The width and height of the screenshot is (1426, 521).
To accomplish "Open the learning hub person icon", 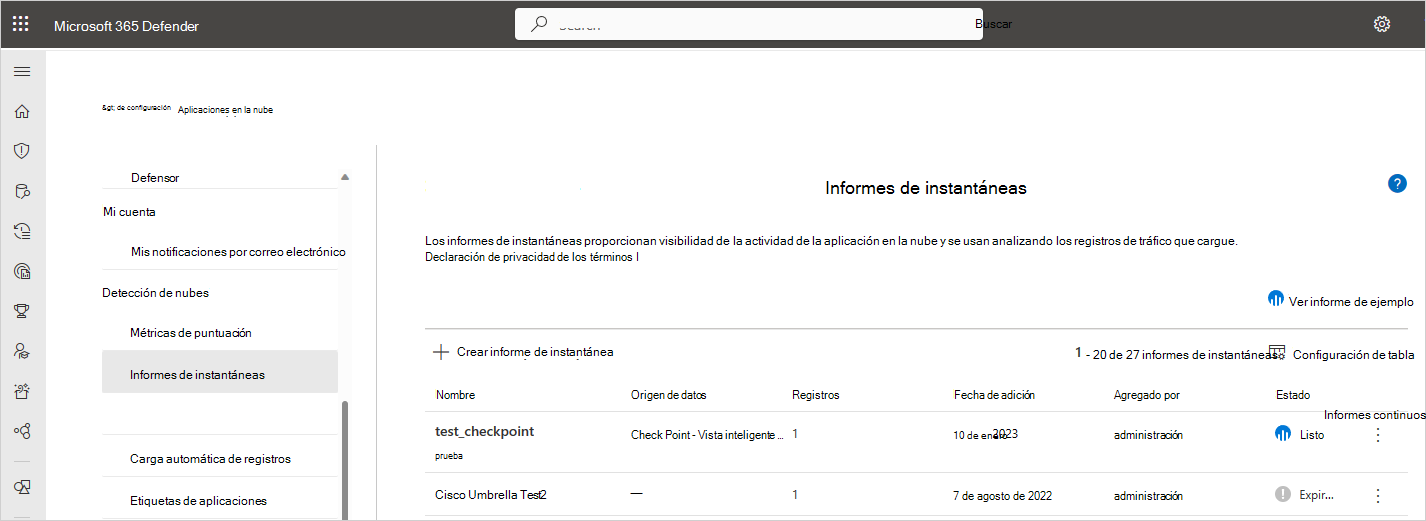I will coord(21,351).
